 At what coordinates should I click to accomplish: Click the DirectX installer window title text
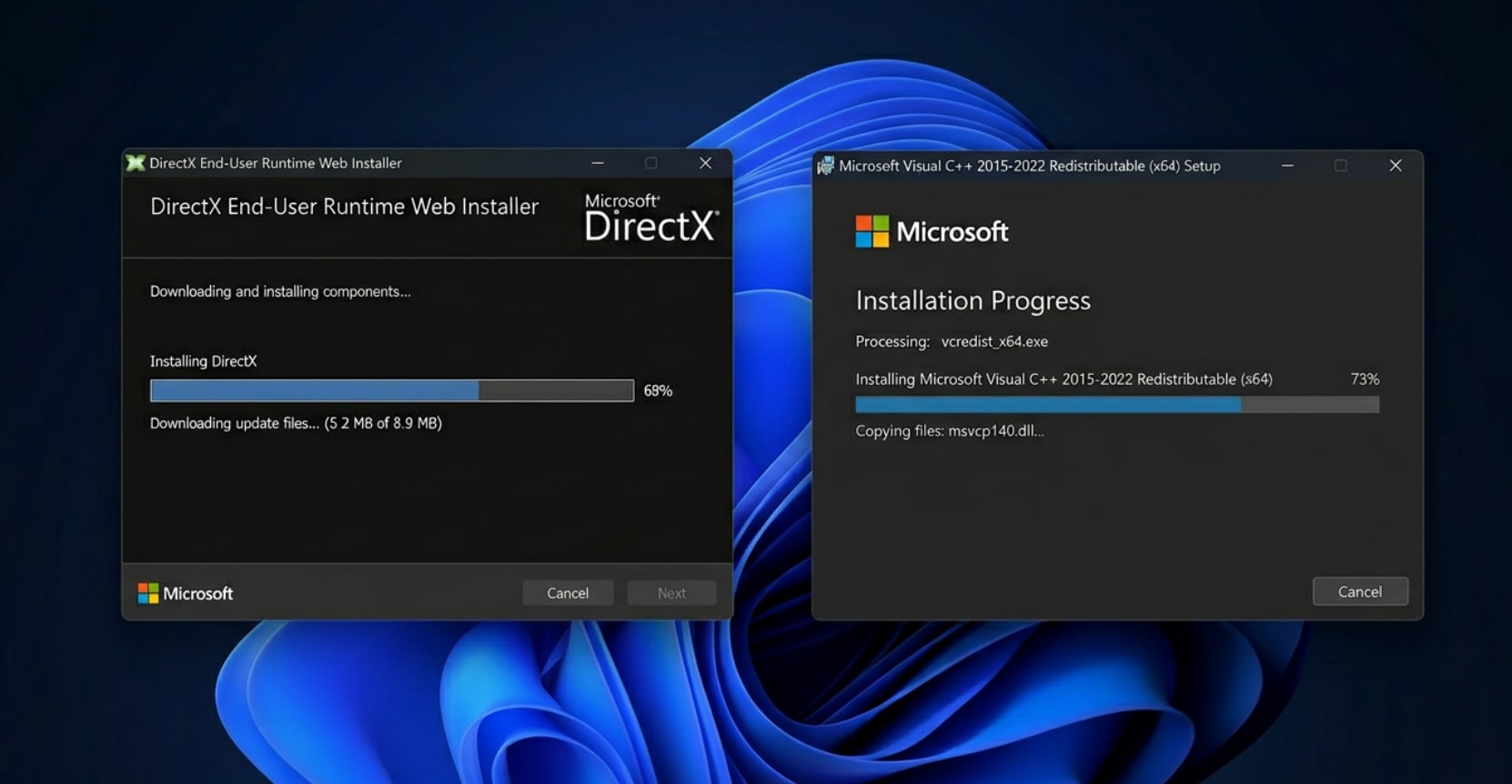276,163
